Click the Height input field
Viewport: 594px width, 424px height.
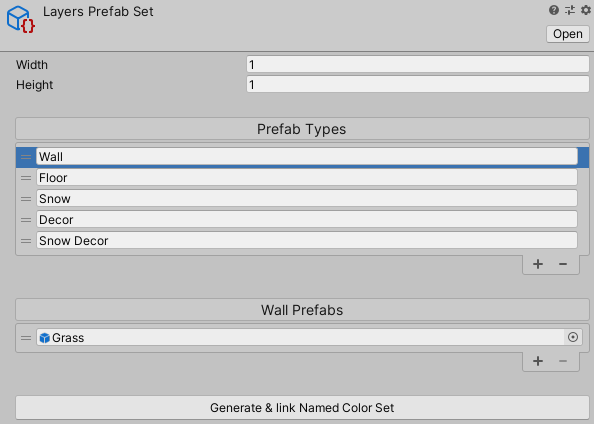tap(418, 84)
